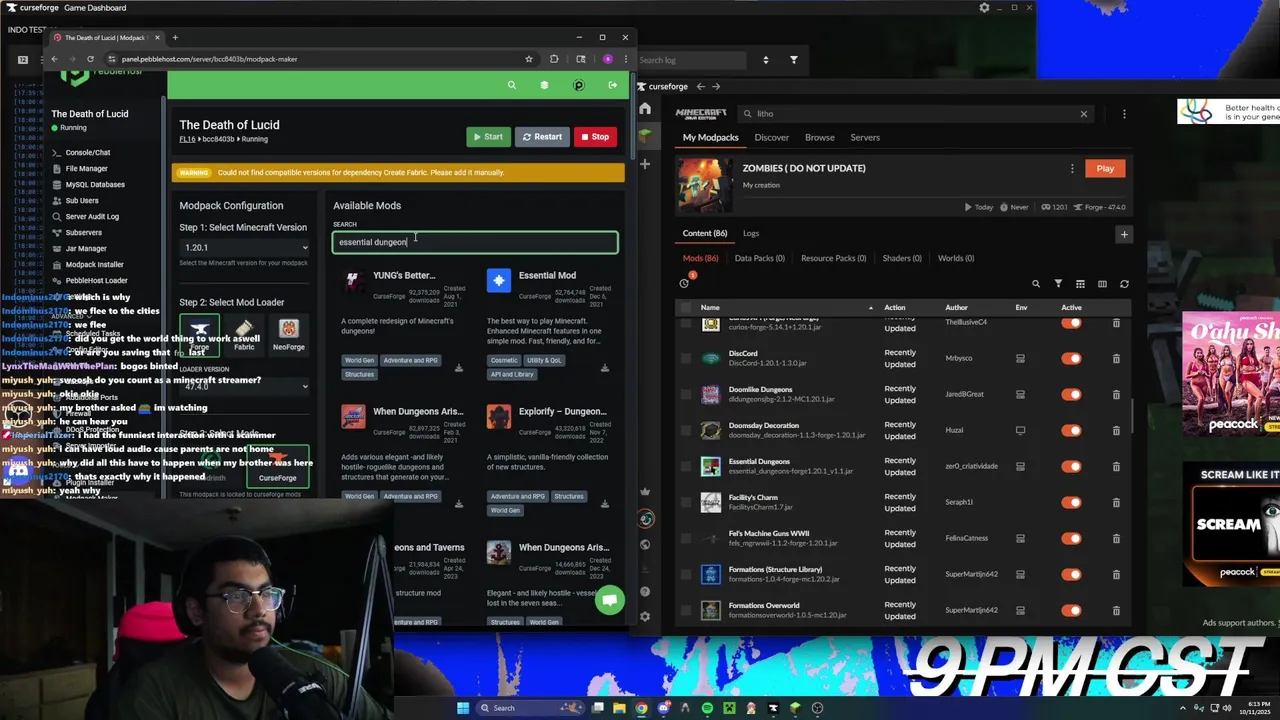Sort mods by Author column
The image size is (1280, 720).
coord(956,308)
